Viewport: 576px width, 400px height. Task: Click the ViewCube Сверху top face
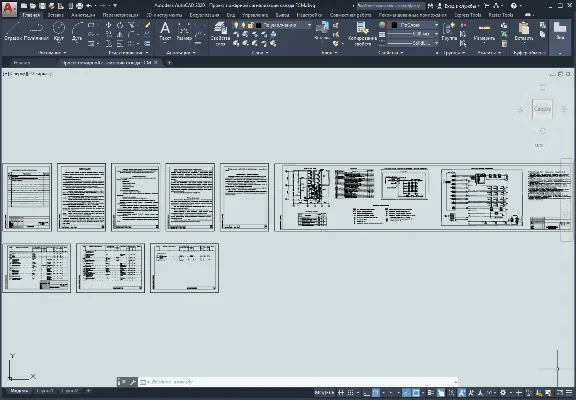click(x=542, y=109)
